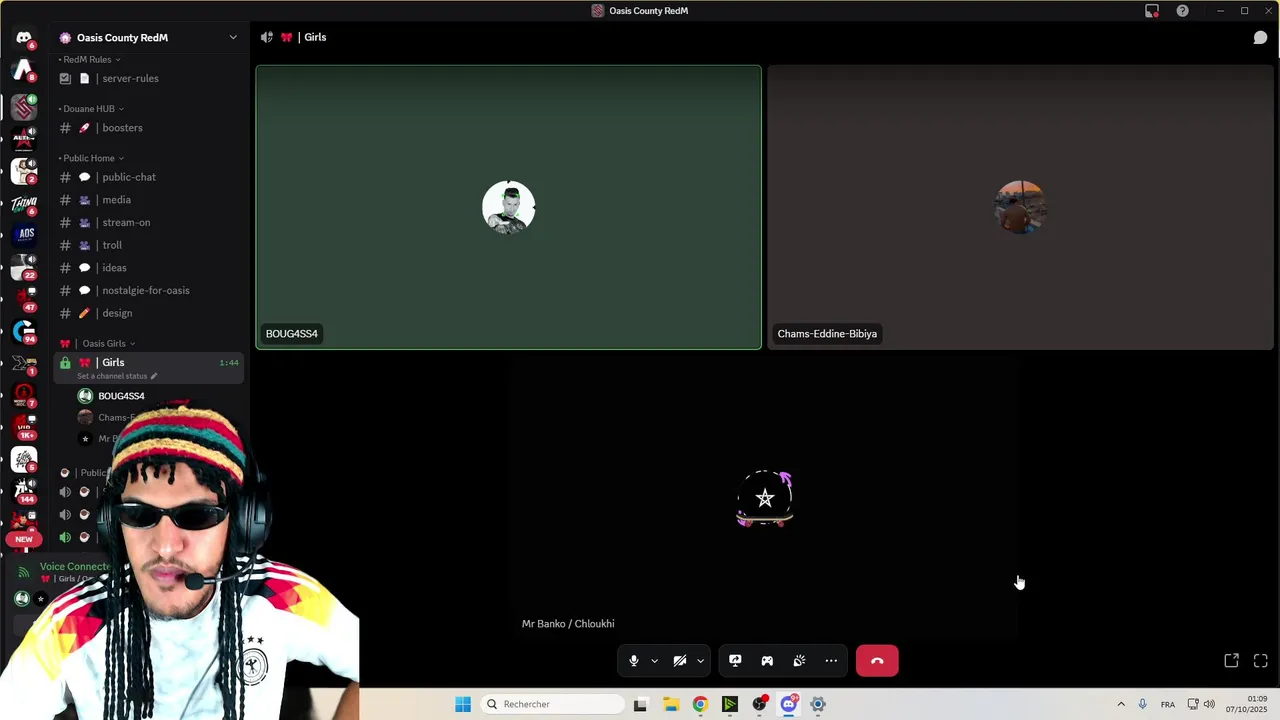1280x720 pixels.
Task: Open the Oasis County RedM server menu
Action: [x=149, y=38]
